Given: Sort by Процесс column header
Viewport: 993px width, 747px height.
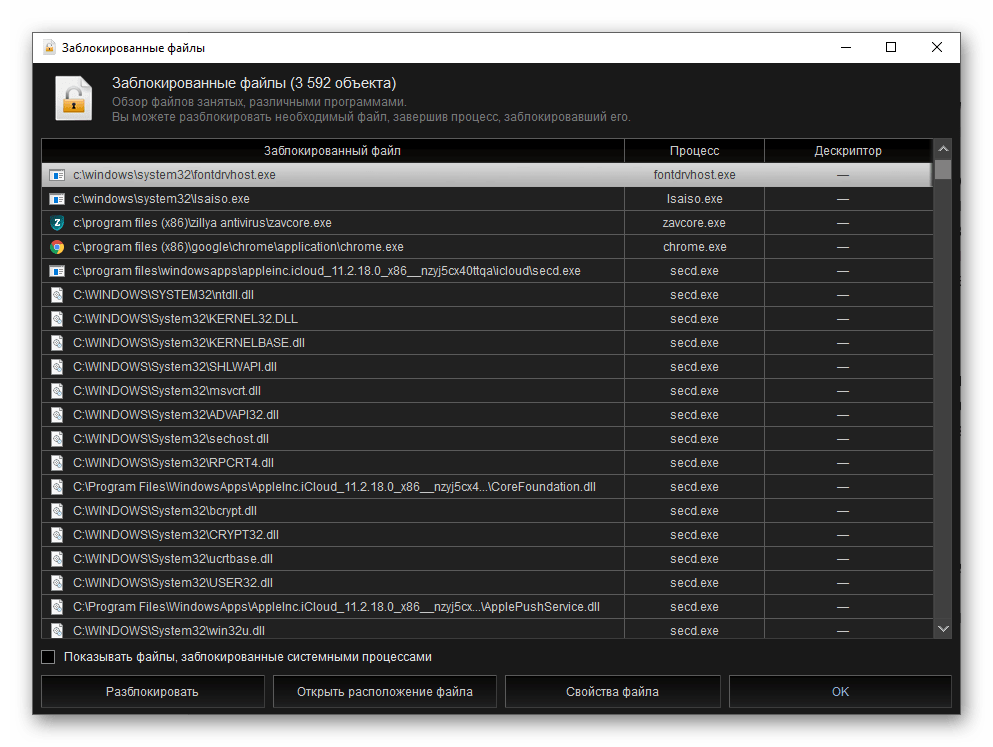Looking at the screenshot, I should 694,151.
